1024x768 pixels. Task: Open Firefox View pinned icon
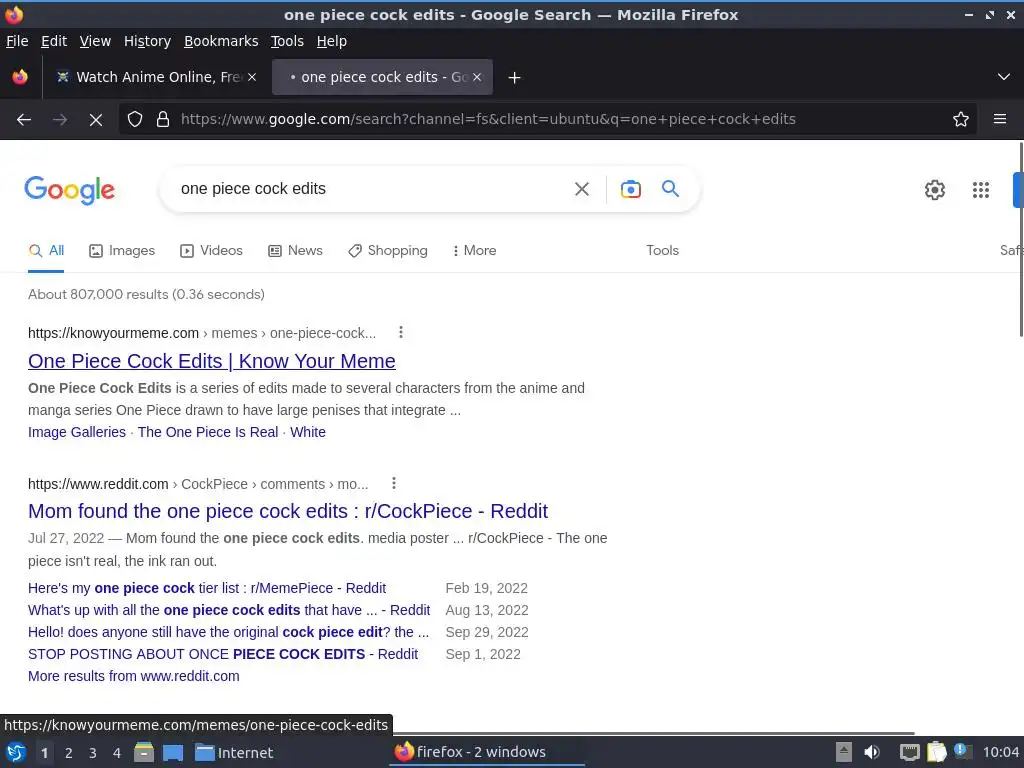coord(20,77)
